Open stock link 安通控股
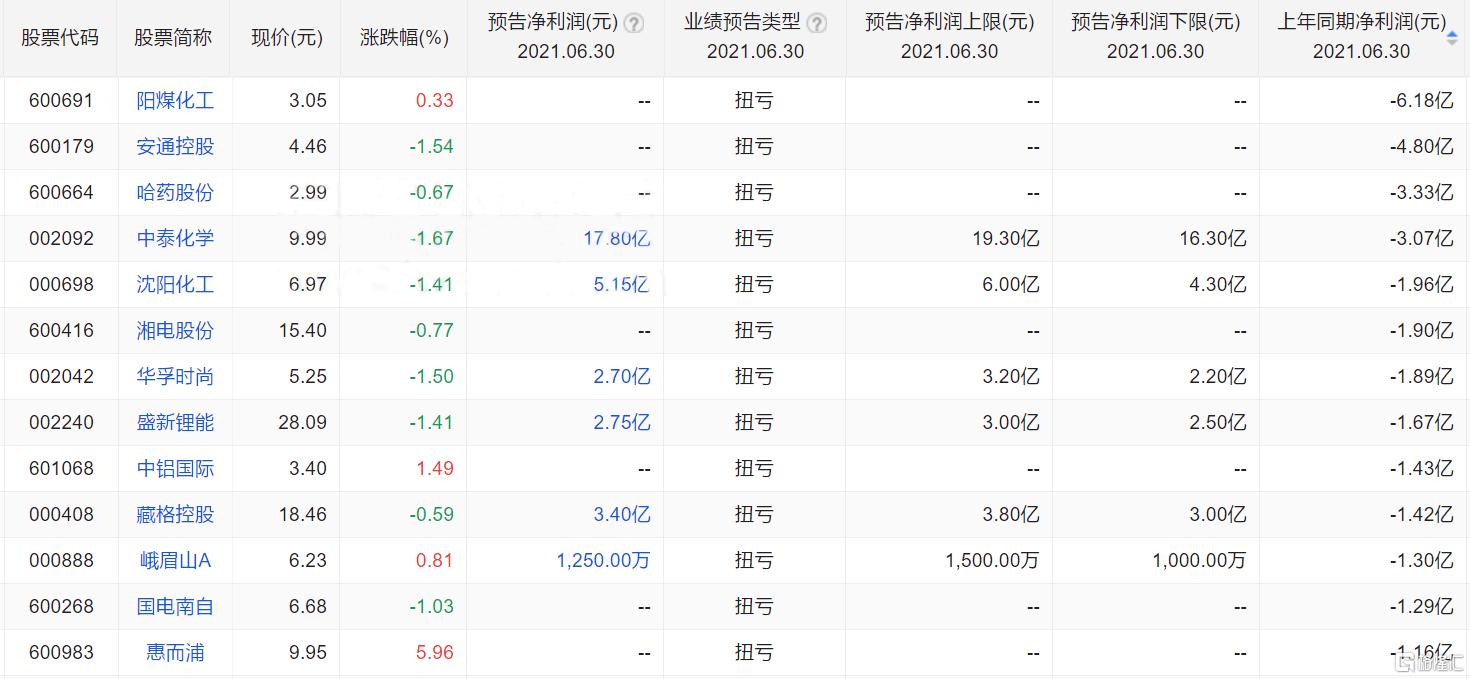The image size is (1470, 679). [x=175, y=146]
